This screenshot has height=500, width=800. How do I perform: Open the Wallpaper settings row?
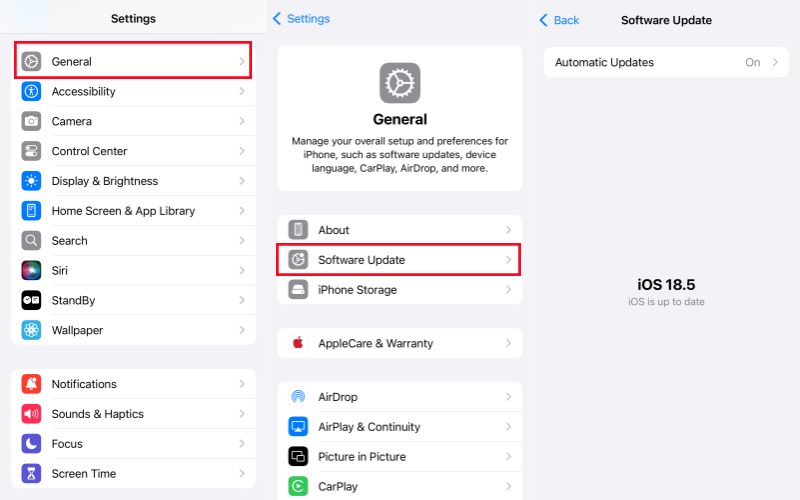[133, 330]
